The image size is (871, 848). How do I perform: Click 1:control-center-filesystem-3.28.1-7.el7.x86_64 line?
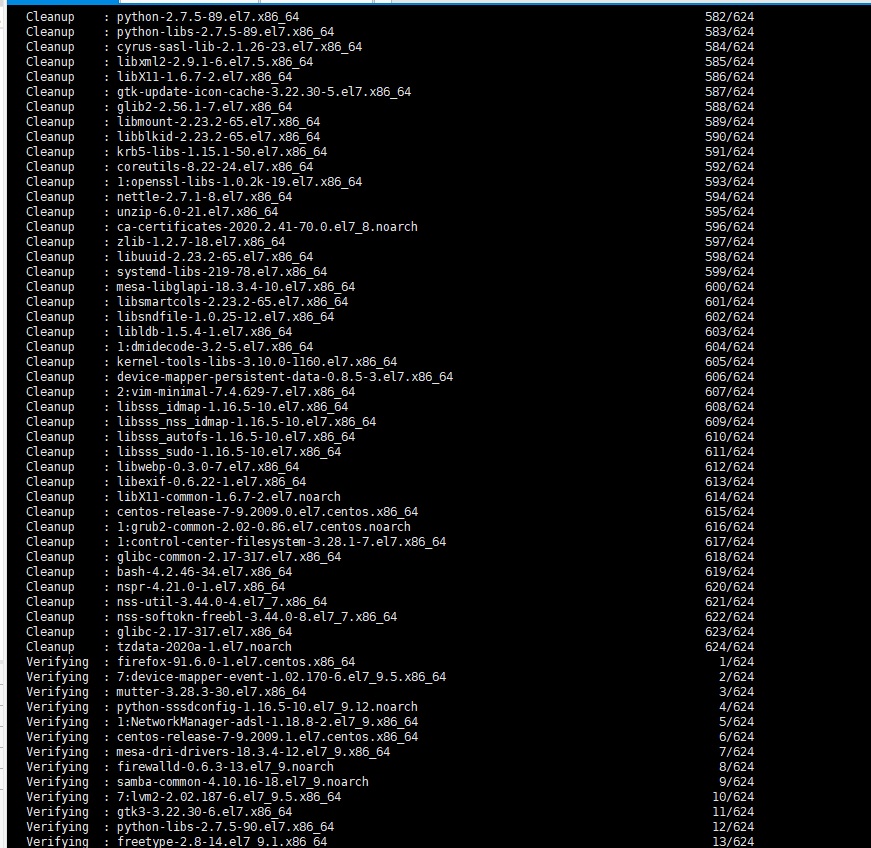[x=281, y=542]
